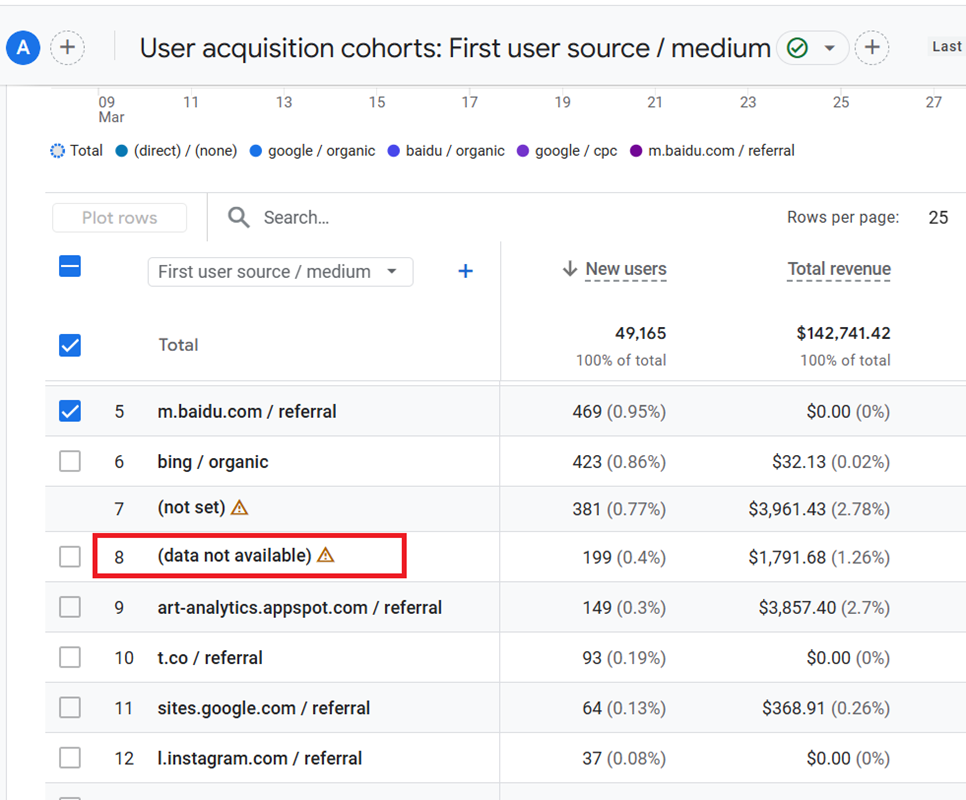The height and width of the screenshot is (800, 966).
Task: Add a new comparison with the plus icon beside 'A'
Action: coord(67,47)
